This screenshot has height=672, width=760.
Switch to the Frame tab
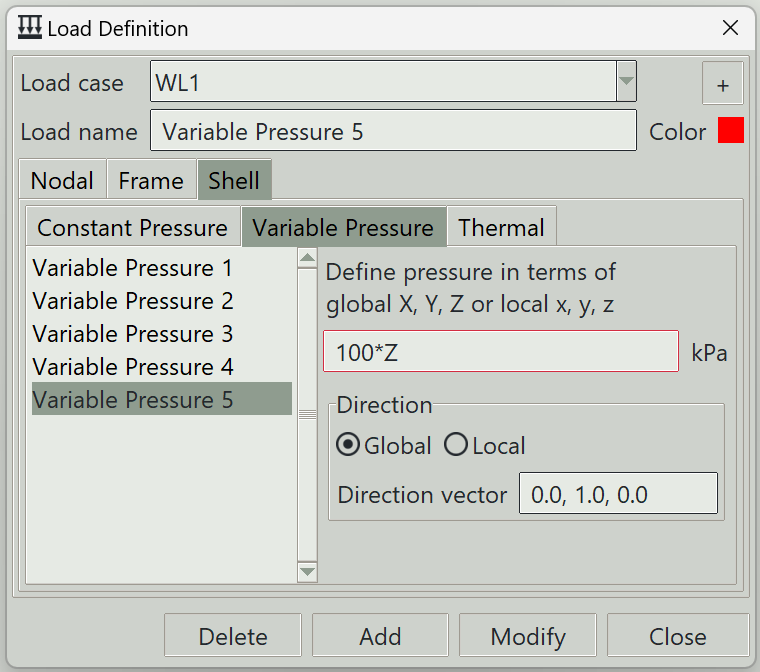coord(151,180)
